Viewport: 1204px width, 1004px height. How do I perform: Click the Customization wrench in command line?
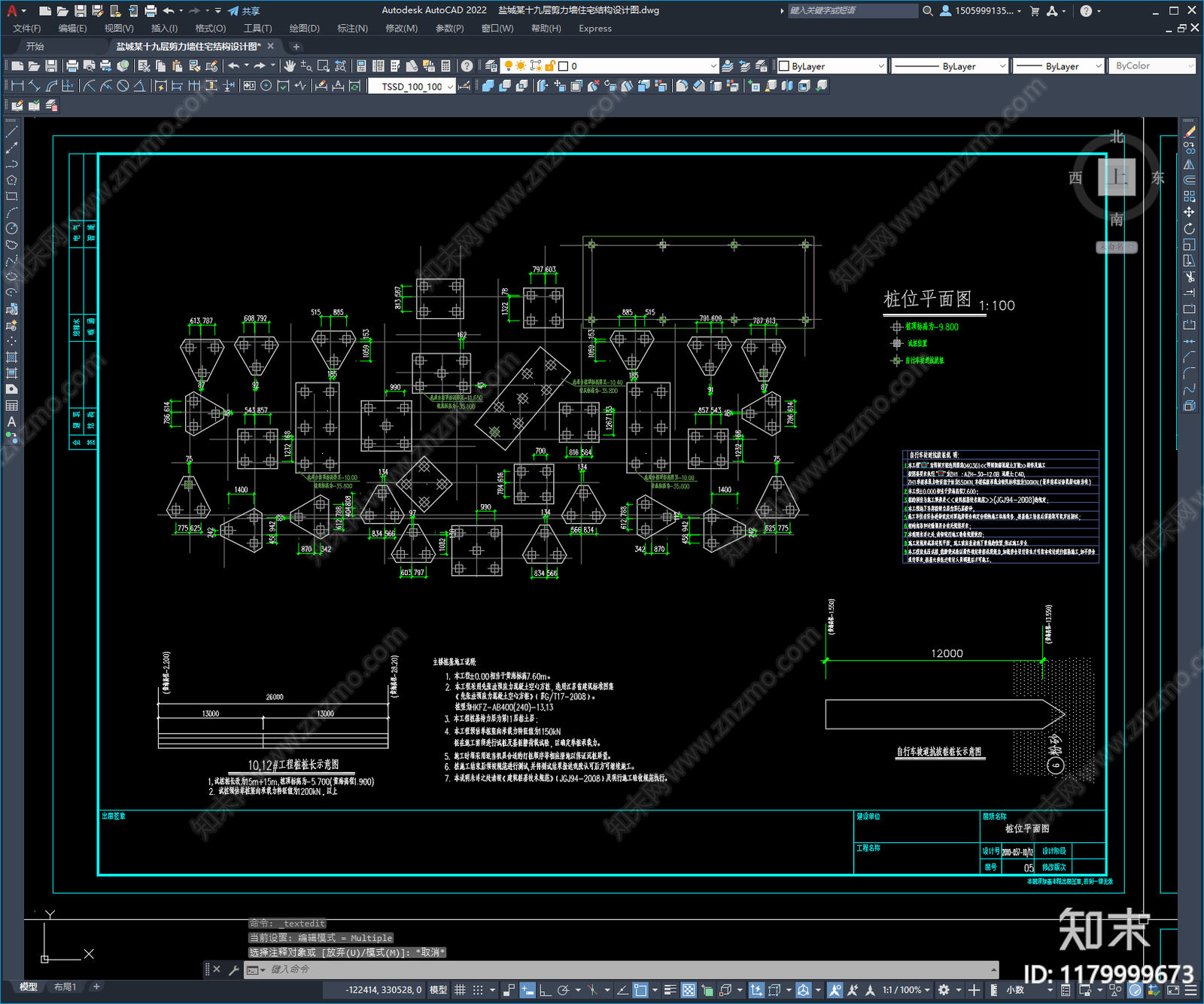pyautogui.click(x=233, y=970)
